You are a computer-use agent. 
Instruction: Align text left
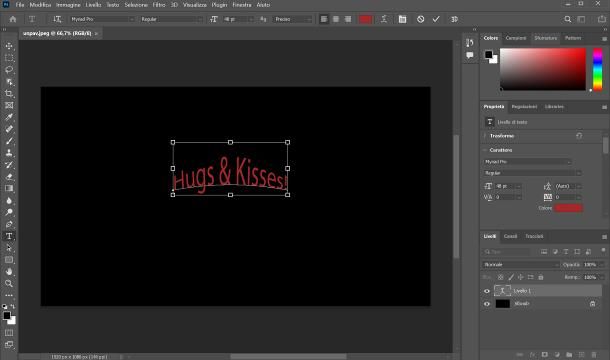pyautogui.click(x=324, y=19)
